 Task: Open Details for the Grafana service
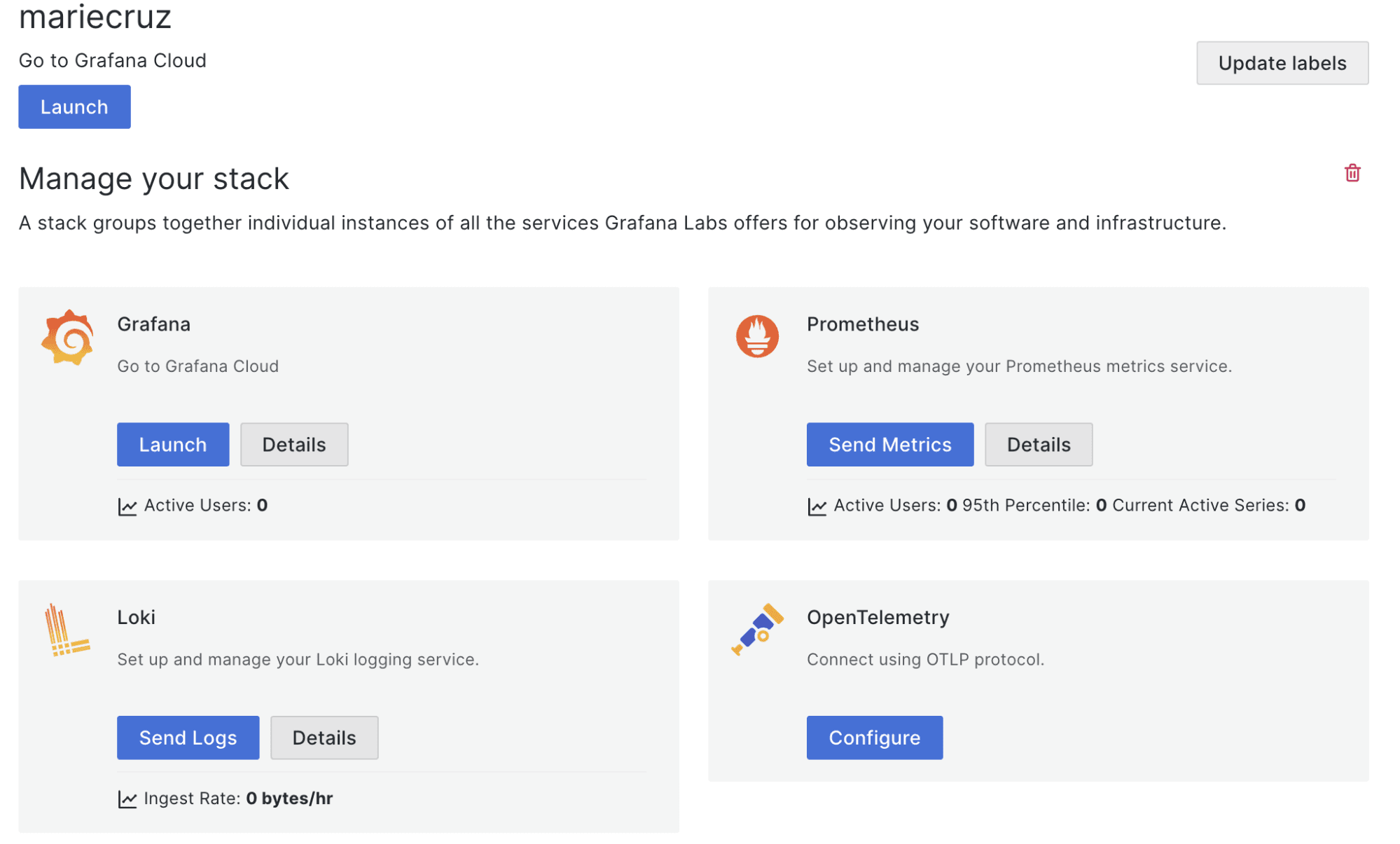point(293,444)
